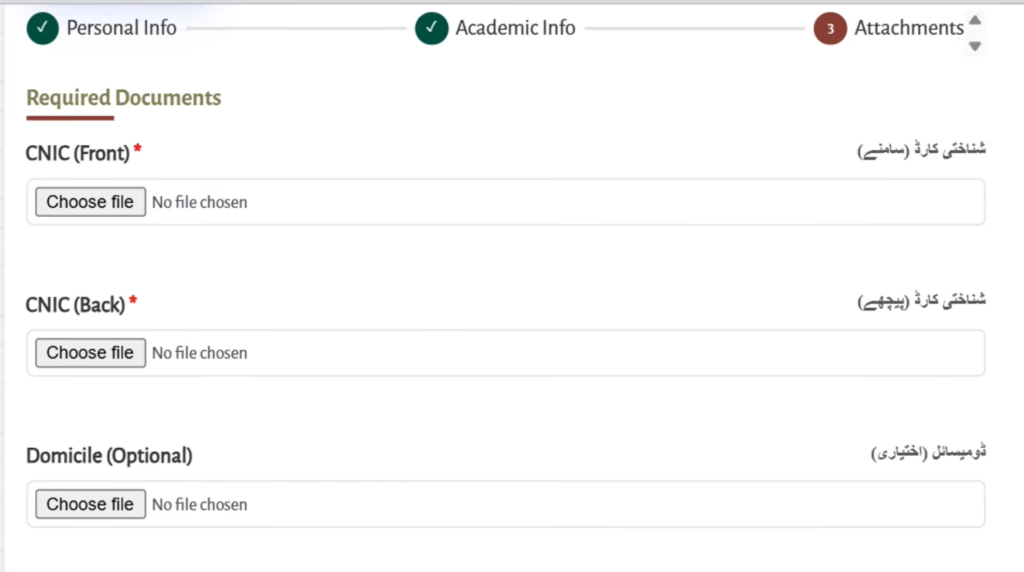This screenshot has width=1024, height=572.
Task: Go back to Personal Info step label
Action: pos(121,28)
